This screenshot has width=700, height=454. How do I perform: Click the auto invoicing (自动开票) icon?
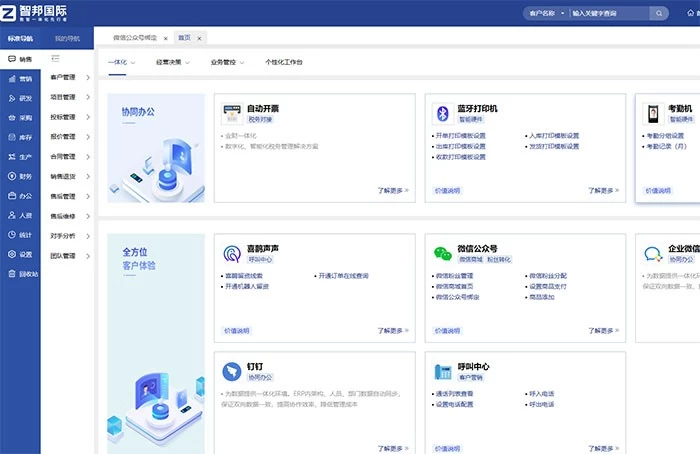coord(232,112)
